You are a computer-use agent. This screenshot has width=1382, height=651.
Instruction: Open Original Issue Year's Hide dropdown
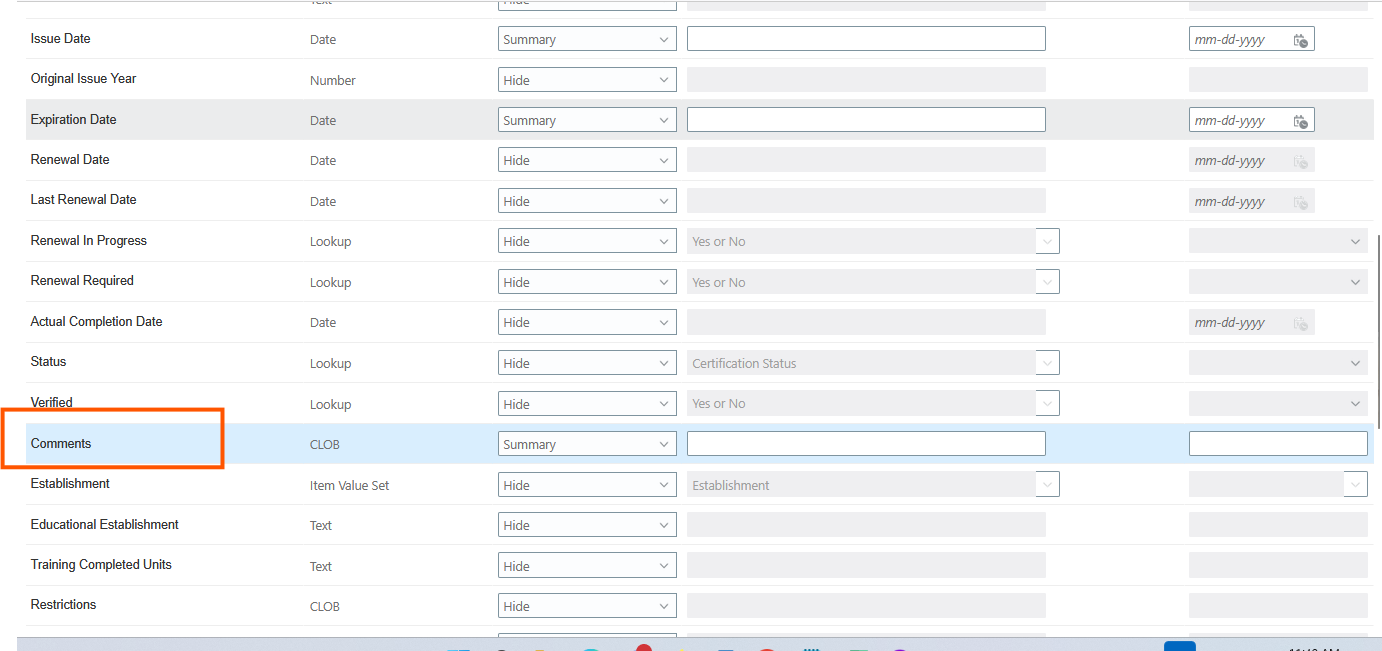587,80
